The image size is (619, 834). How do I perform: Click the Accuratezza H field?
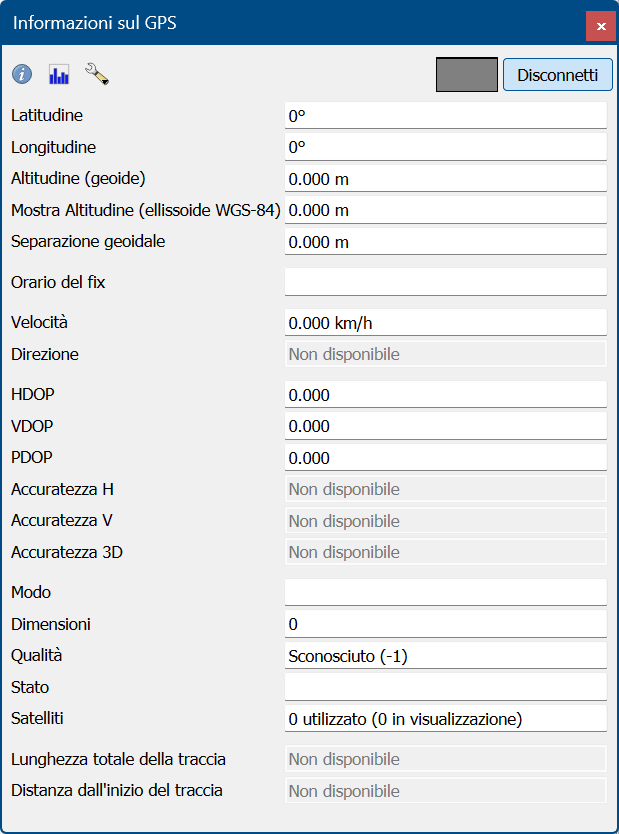[446, 489]
